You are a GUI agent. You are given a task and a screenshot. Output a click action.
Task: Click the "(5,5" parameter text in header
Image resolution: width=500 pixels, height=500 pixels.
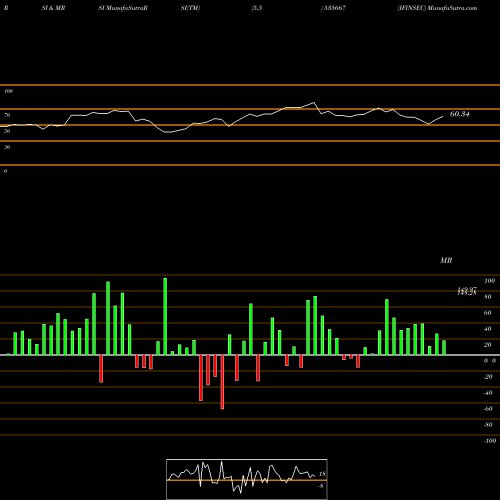coord(257,8)
